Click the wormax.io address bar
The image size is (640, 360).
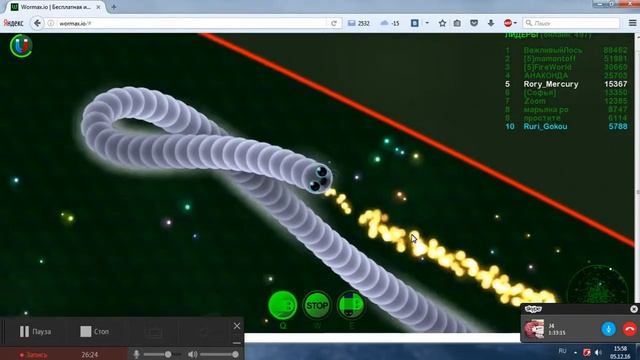tap(192, 23)
